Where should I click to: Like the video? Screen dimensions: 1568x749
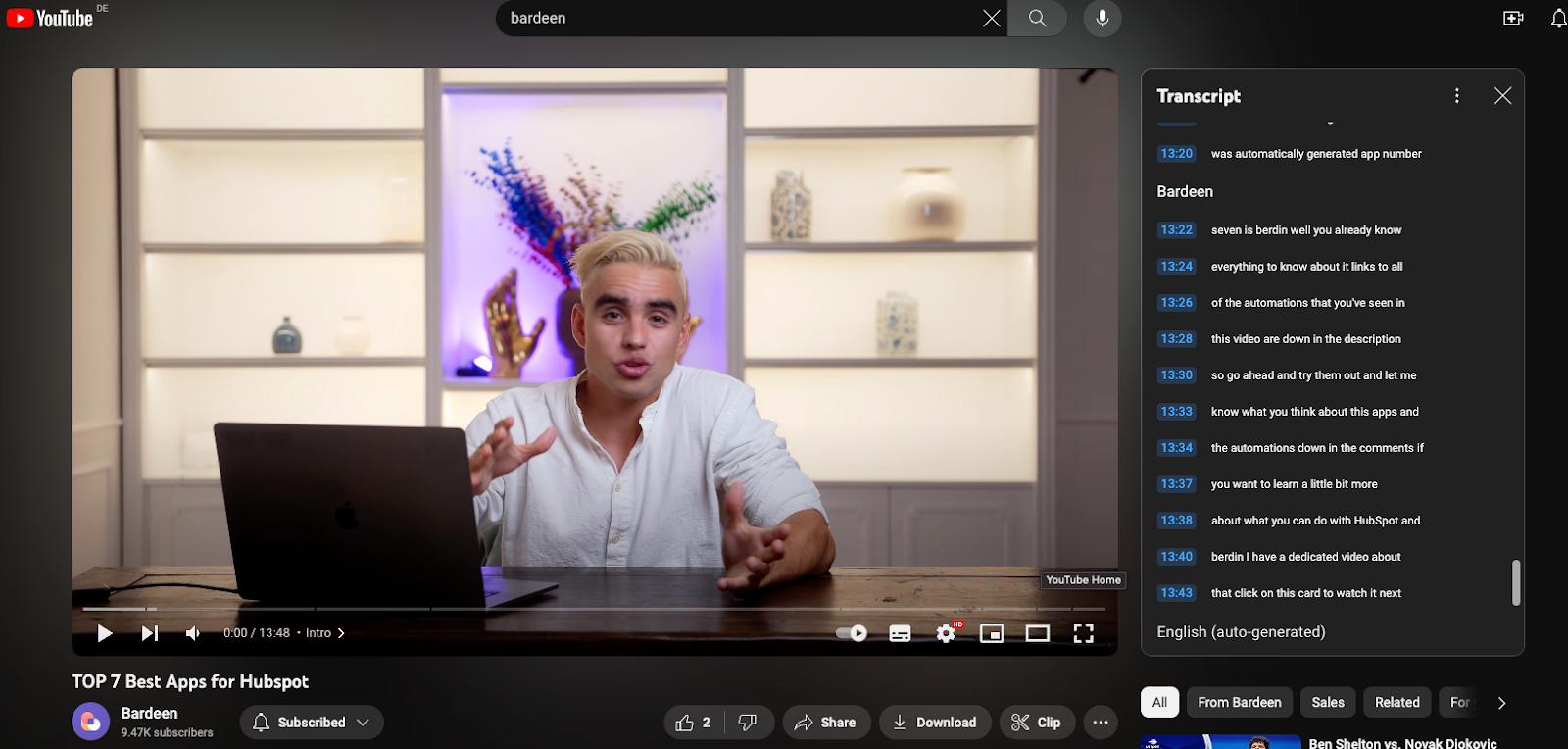[694, 723]
